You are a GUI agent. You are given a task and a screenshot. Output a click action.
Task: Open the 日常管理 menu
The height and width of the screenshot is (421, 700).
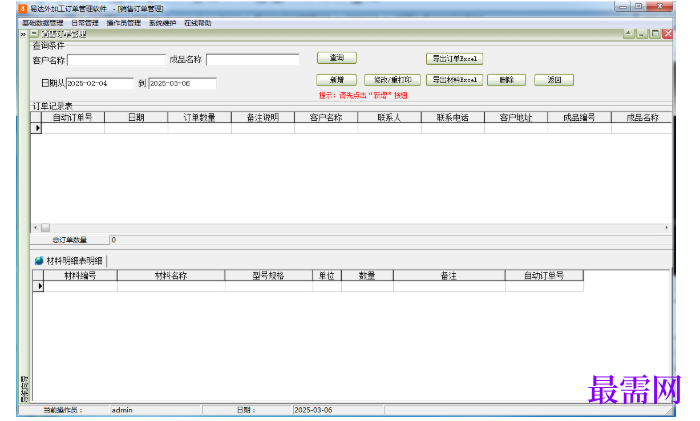(85, 23)
